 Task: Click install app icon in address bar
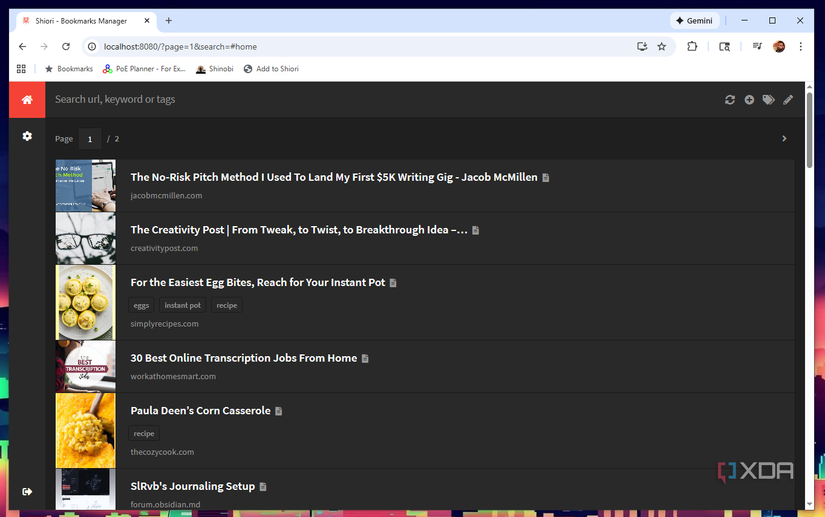642,46
